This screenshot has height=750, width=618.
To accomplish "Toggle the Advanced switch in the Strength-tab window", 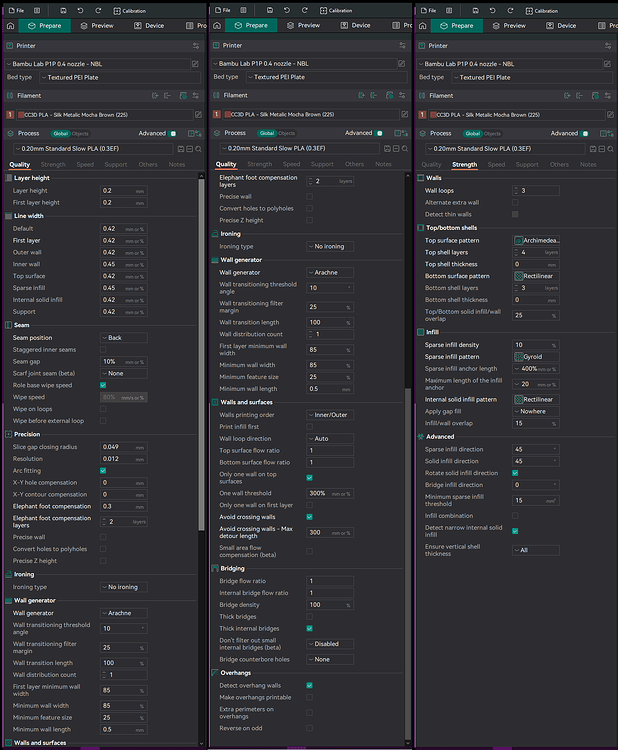I will click(585, 133).
